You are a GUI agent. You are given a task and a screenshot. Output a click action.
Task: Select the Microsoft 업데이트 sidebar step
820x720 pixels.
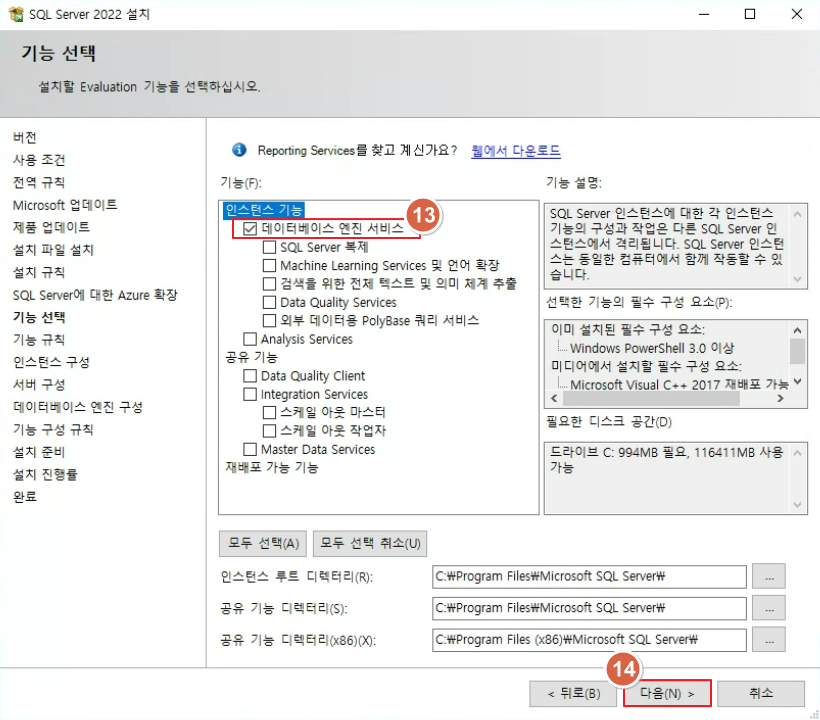(x=65, y=204)
